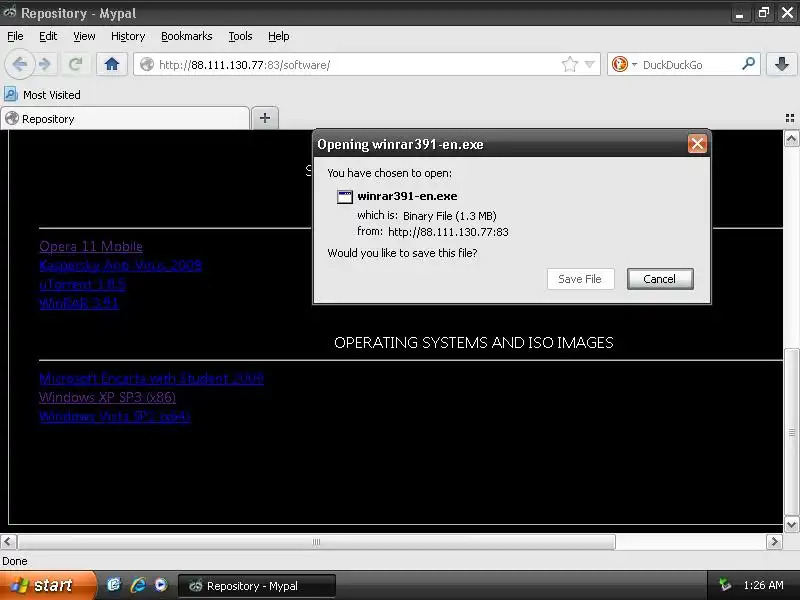Image resolution: width=800 pixels, height=600 pixels.
Task: Open the Opera 11 Mobile link
Action: pos(91,246)
